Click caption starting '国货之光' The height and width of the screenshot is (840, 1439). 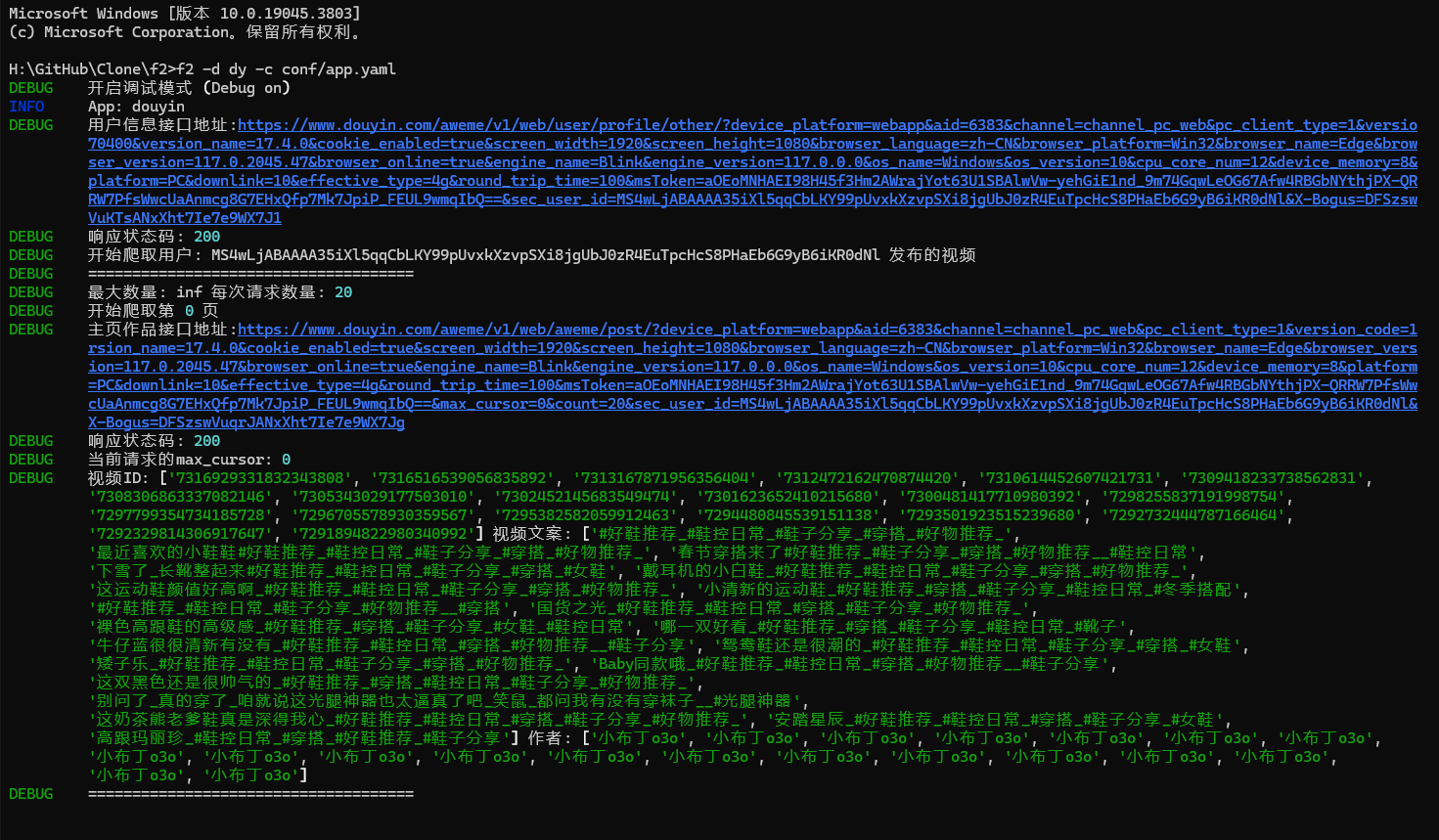[780, 608]
